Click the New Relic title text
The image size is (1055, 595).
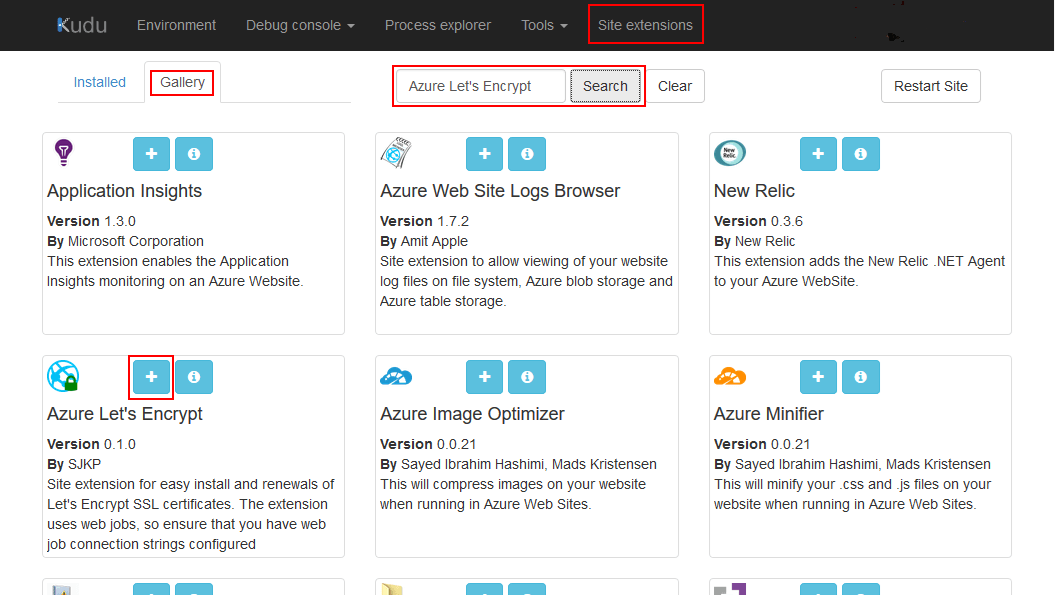[x=754, y=191]
